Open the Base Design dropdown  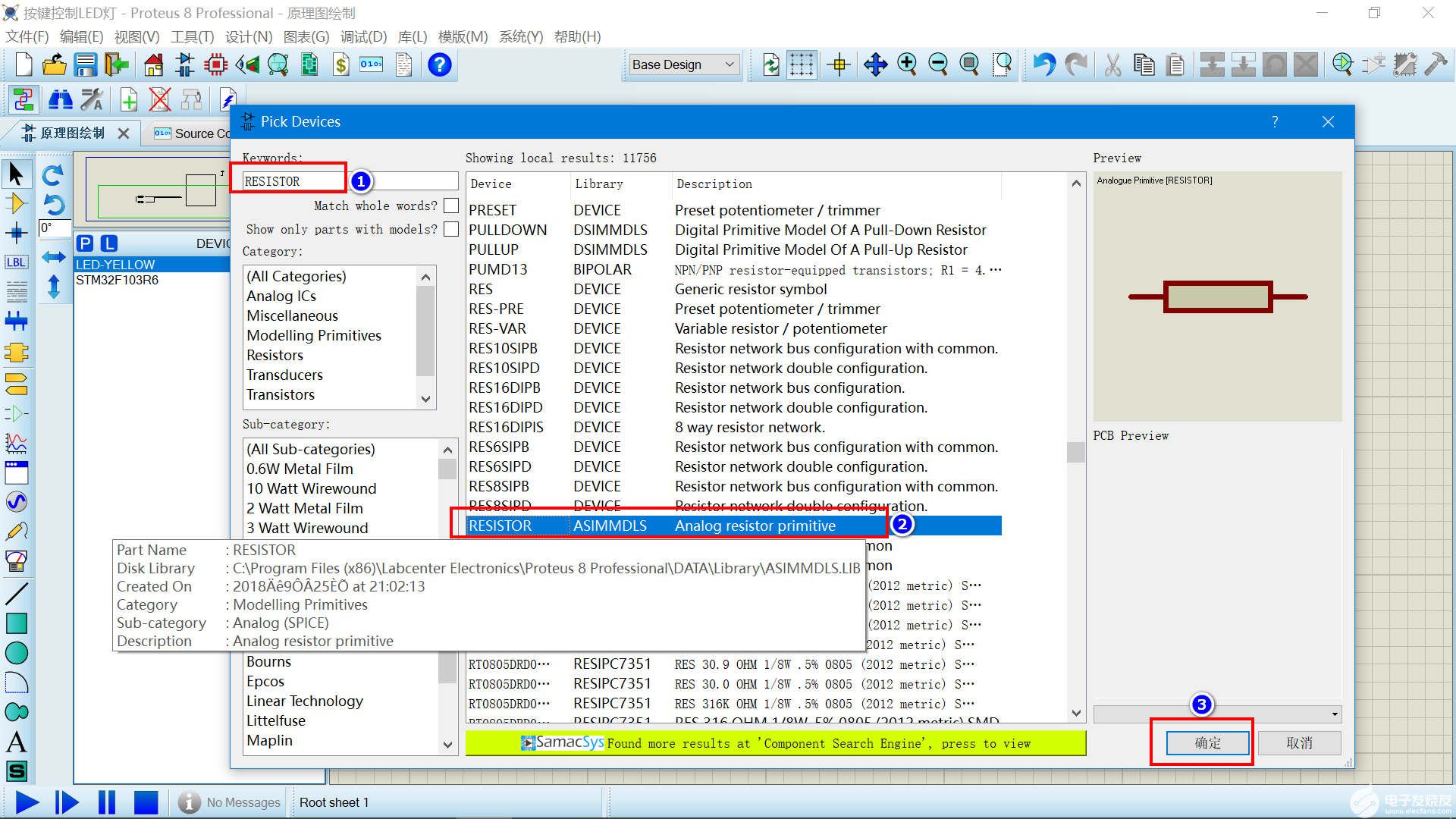pos(684,65)
